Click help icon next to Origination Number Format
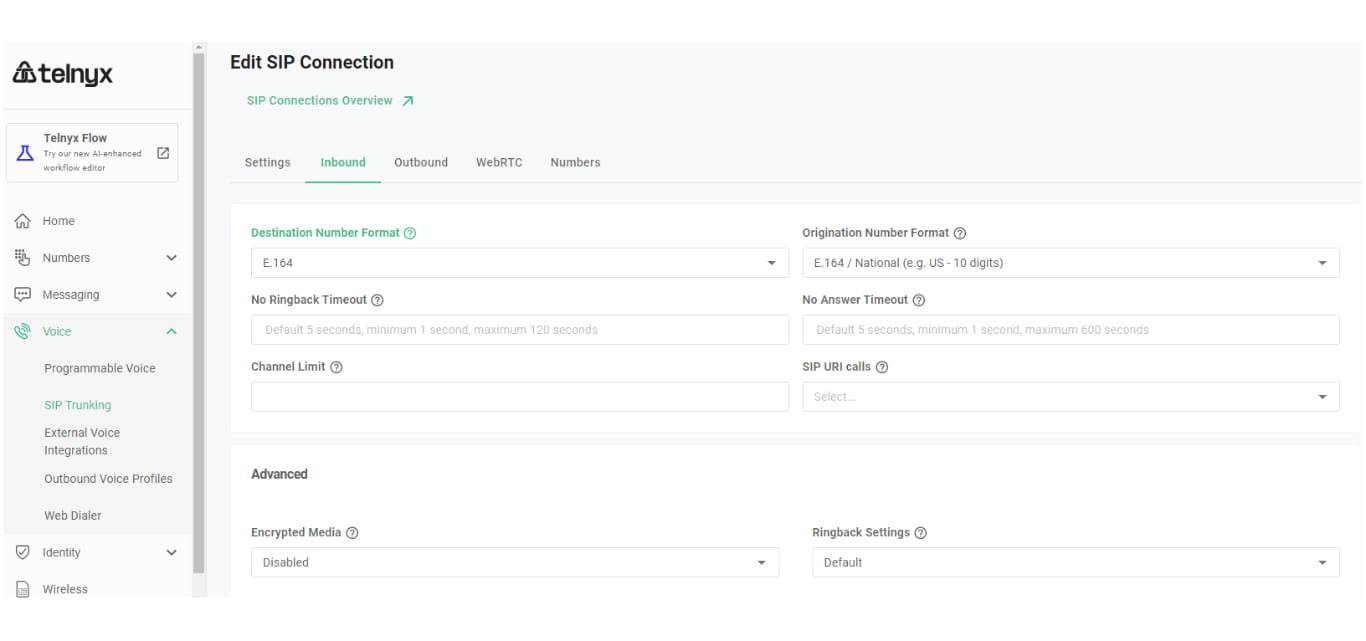 pyautogui.click(x=960, y=233)
